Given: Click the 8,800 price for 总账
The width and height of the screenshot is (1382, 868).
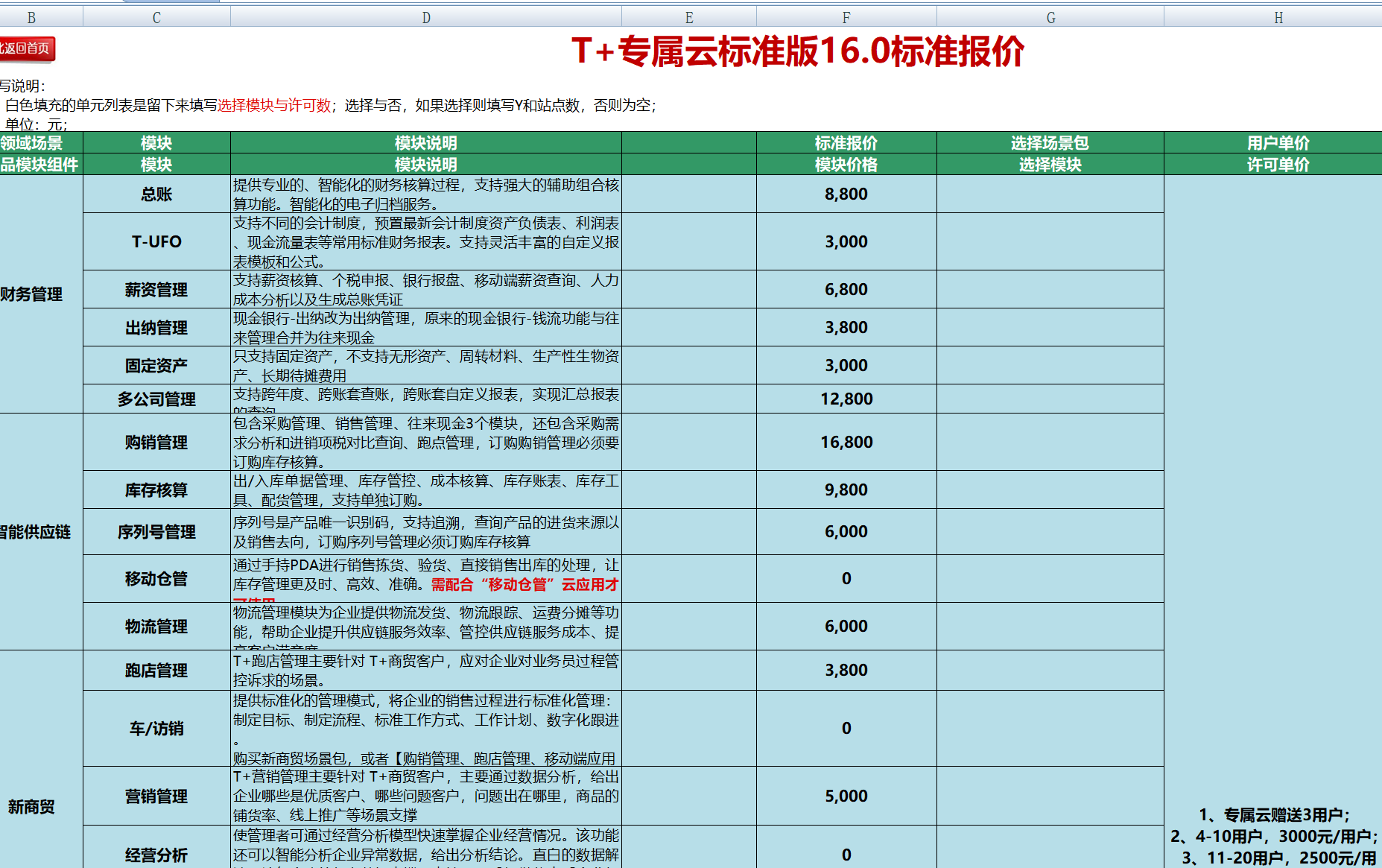Looking at the screenshot, I should click(846, 194).
